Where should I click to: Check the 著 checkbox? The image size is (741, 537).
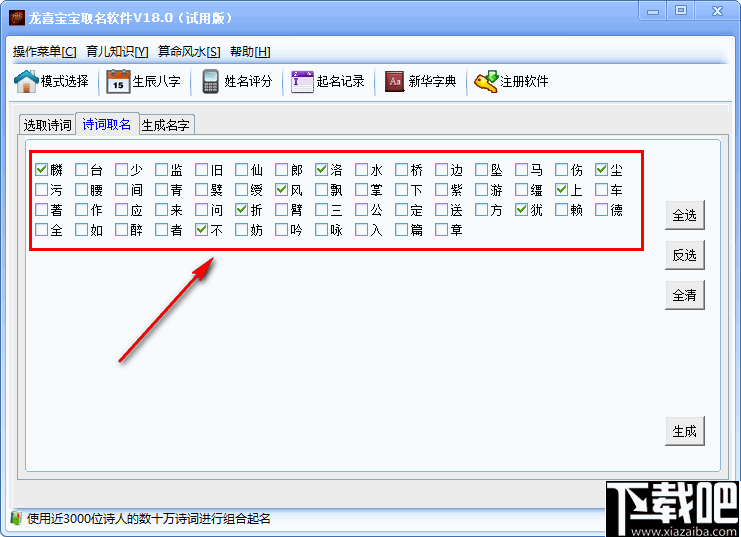pyautogui.click(x=42, y=209)
